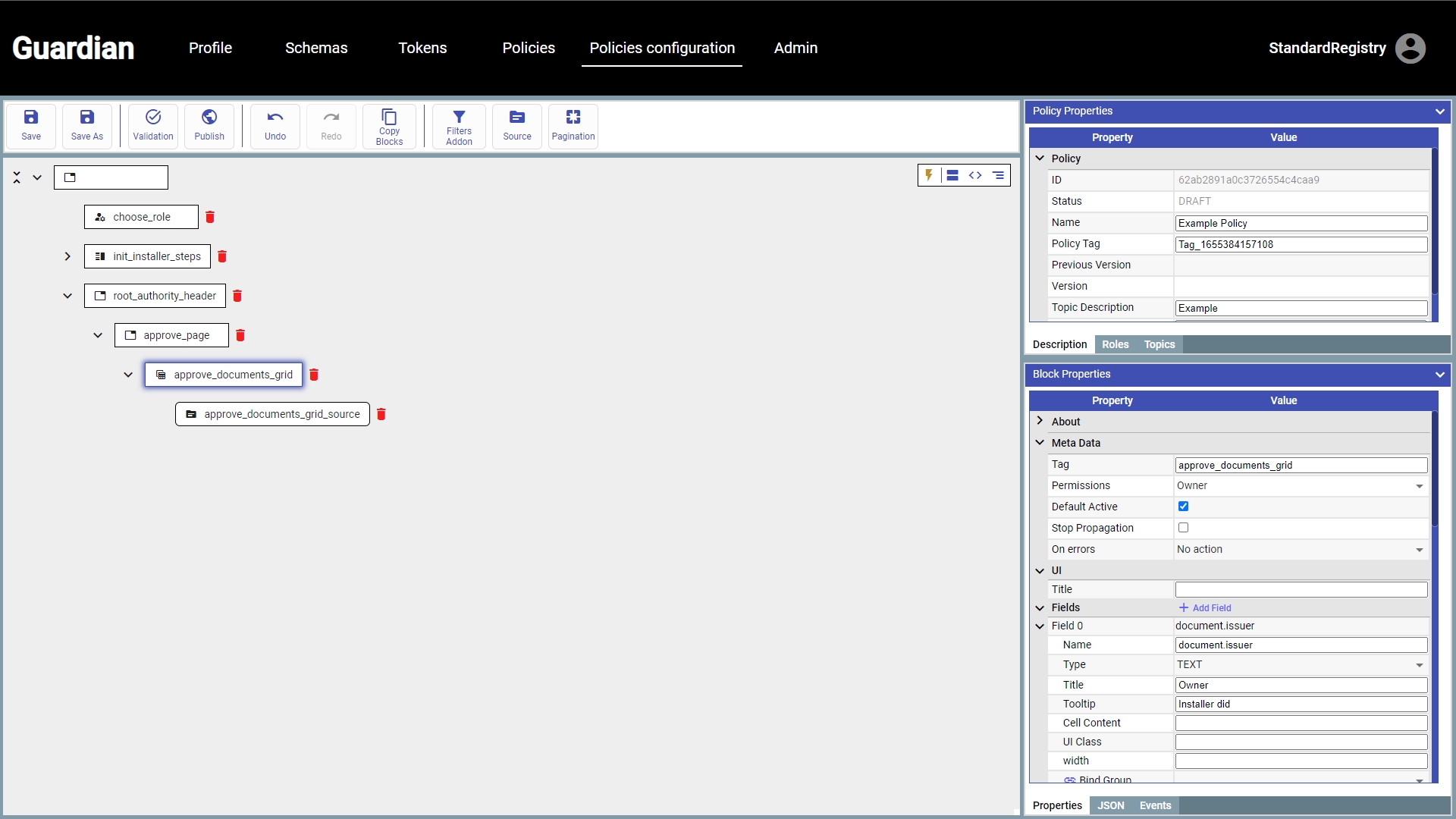Switch to the JSON tab
1456x819 pixels.
pos(1111,805)
